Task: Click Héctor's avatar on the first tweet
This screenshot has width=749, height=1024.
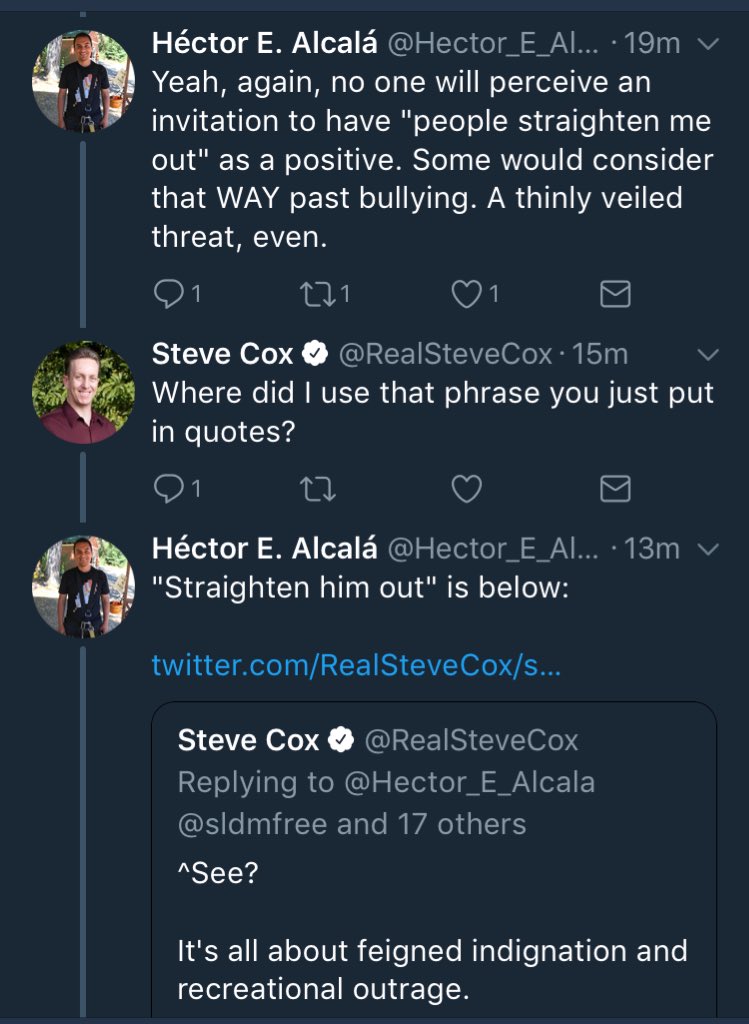Action: point(83,81)
